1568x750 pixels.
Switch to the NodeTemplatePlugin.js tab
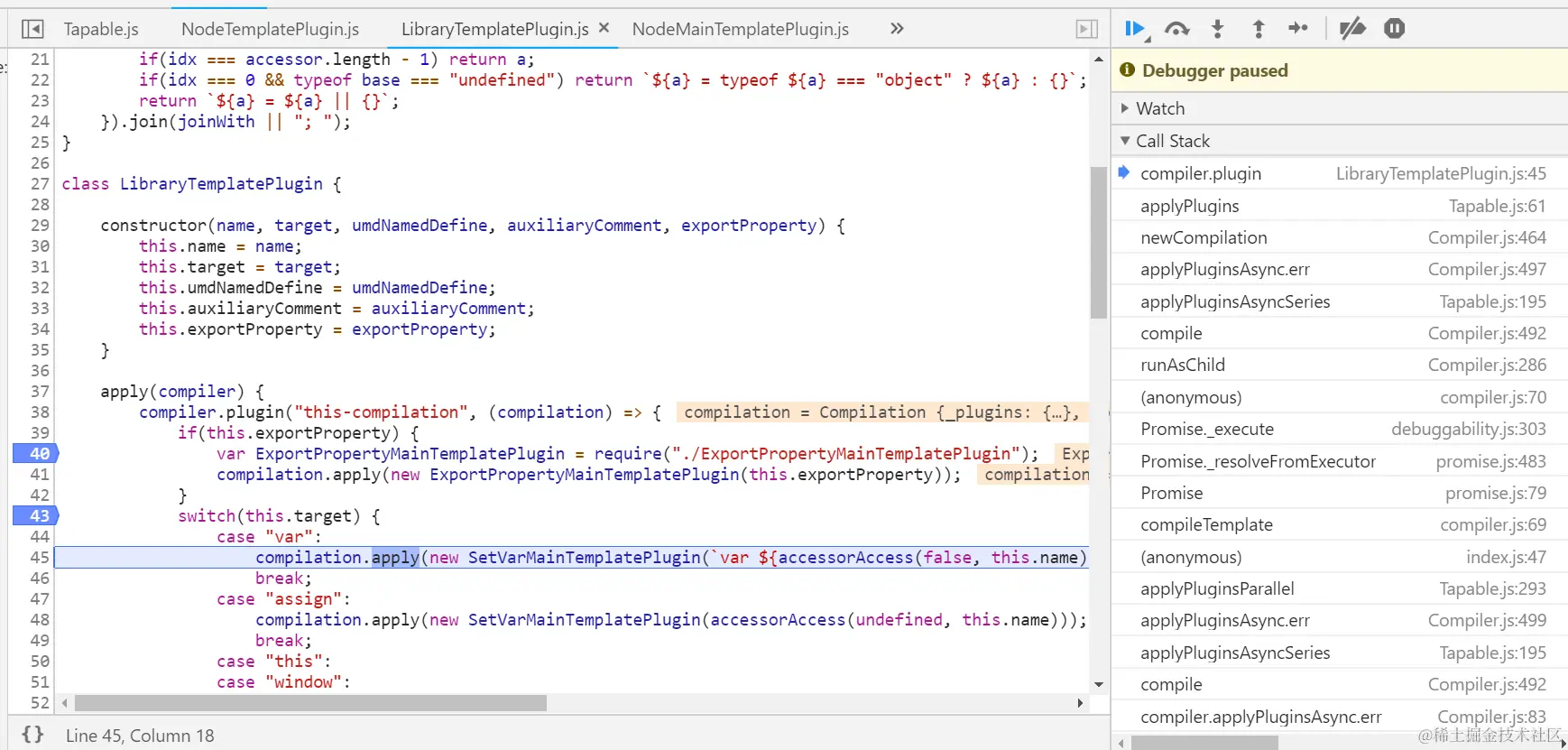coord(270,29)
